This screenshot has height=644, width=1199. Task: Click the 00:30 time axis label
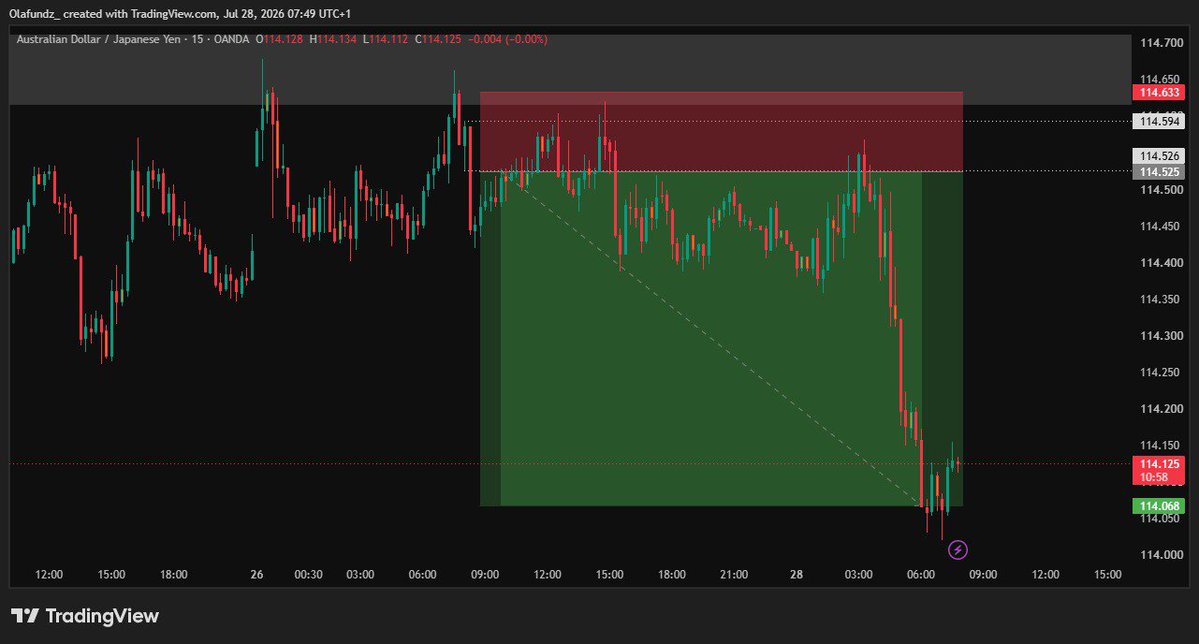click(308, 574)
